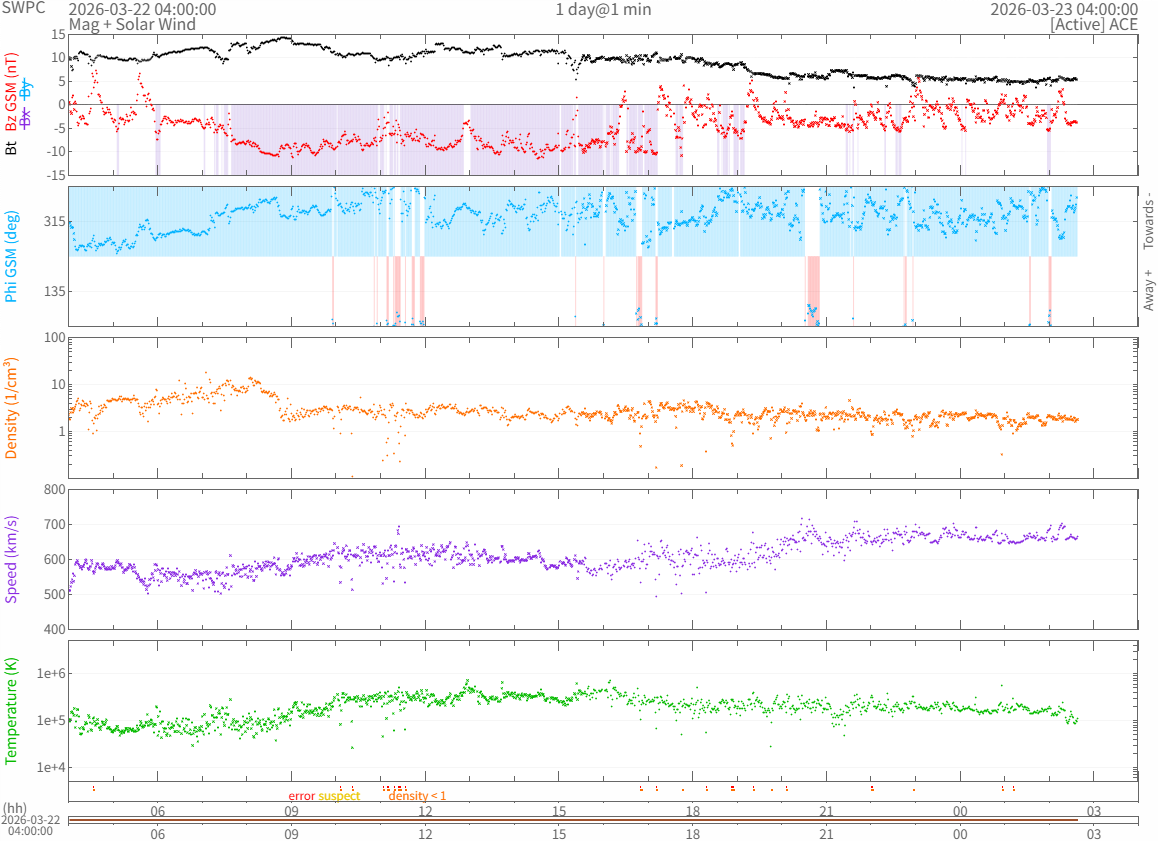
Task: Click the red 'error' flag legend
Action: pos(301,796)
